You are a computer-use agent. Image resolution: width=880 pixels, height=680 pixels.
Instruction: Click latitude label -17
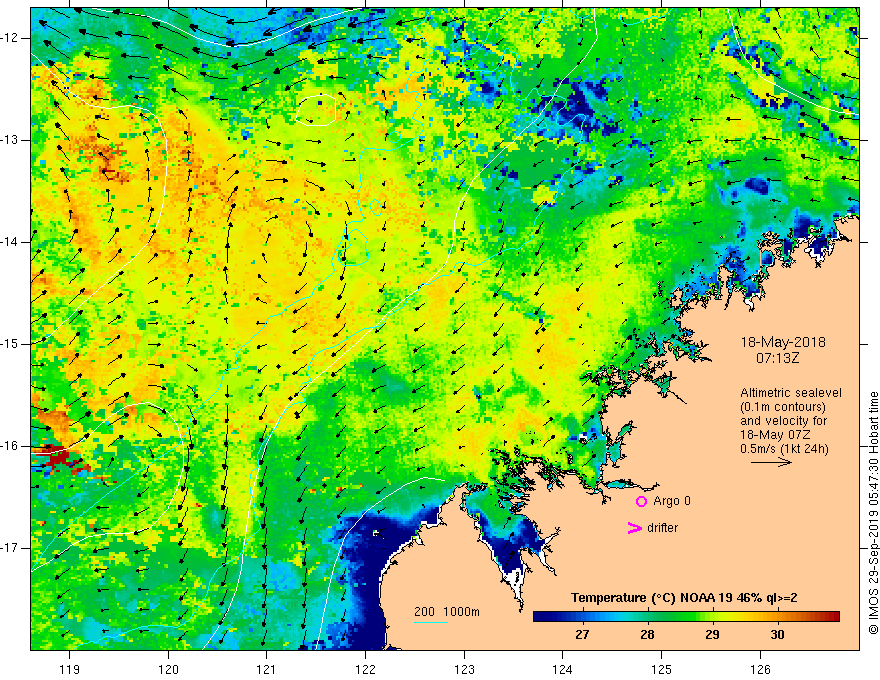point(11,548)
